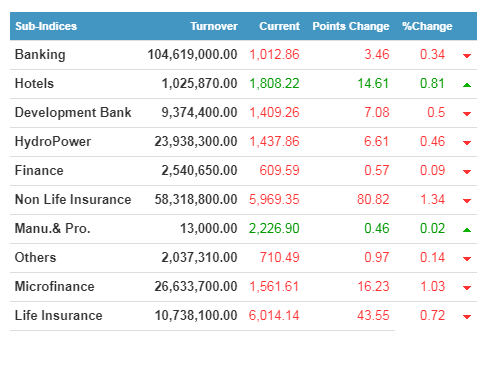The height and width of the screenshot is (372, 483).
Task: Click Banking current value 1,012.86
Action: [x=275, y=55]
